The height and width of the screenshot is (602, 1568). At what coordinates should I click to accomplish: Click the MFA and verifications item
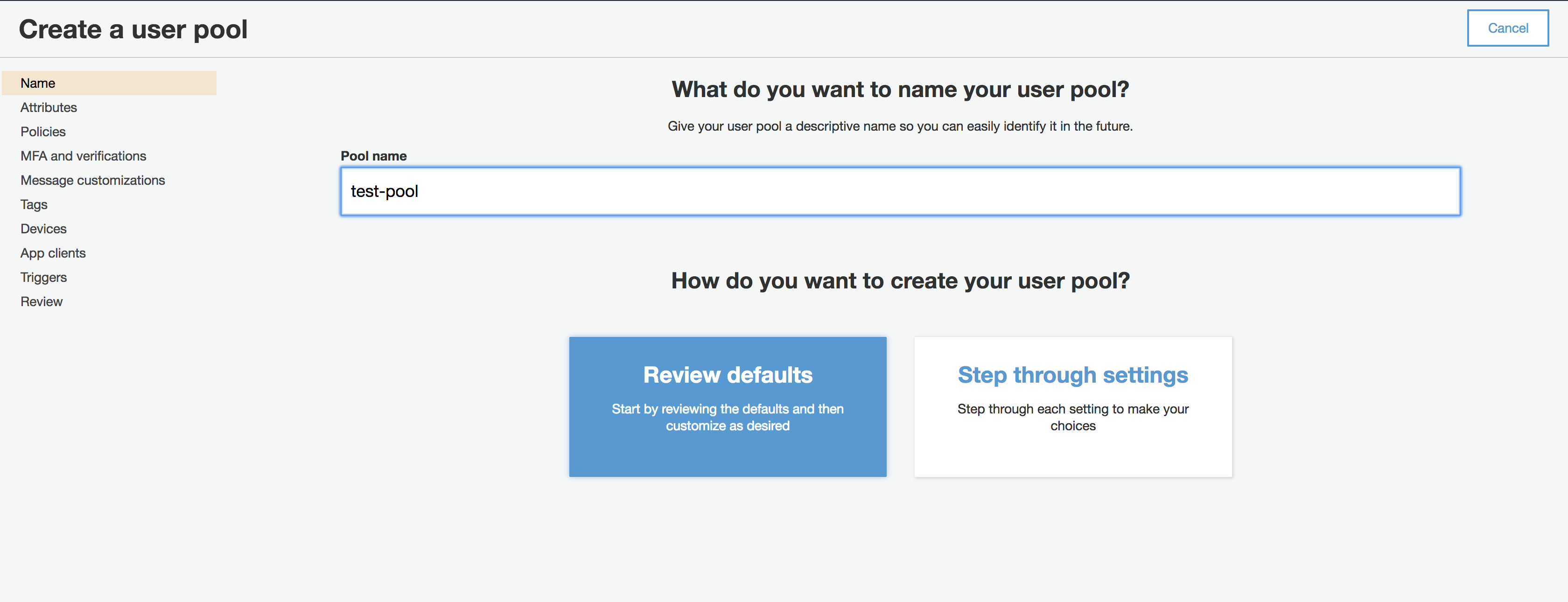point(82,156)
